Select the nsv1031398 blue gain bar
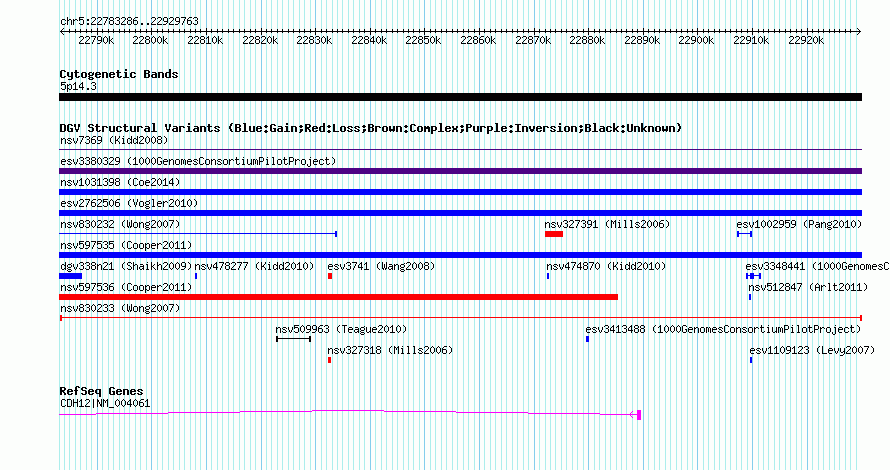The height and width of the screenshot is (470, 890). click(460, 192)
